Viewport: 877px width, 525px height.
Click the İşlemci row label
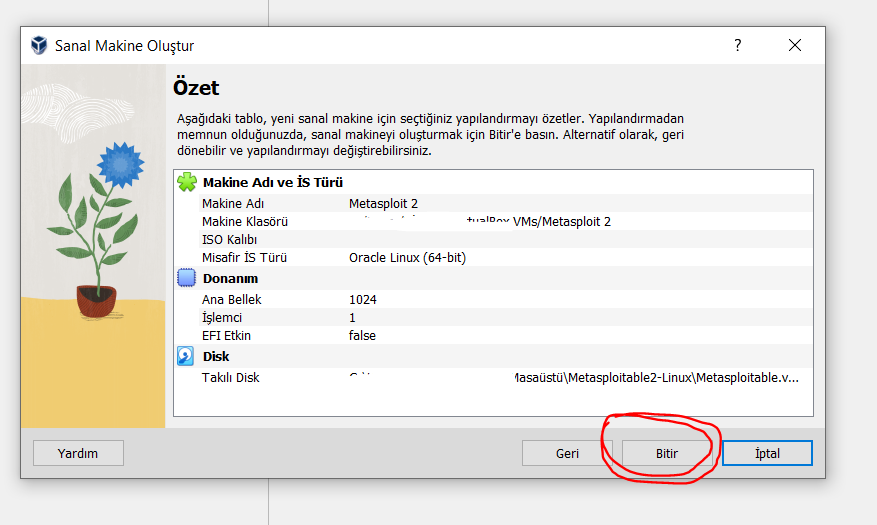pyautogui.click(x=221, y=318)
